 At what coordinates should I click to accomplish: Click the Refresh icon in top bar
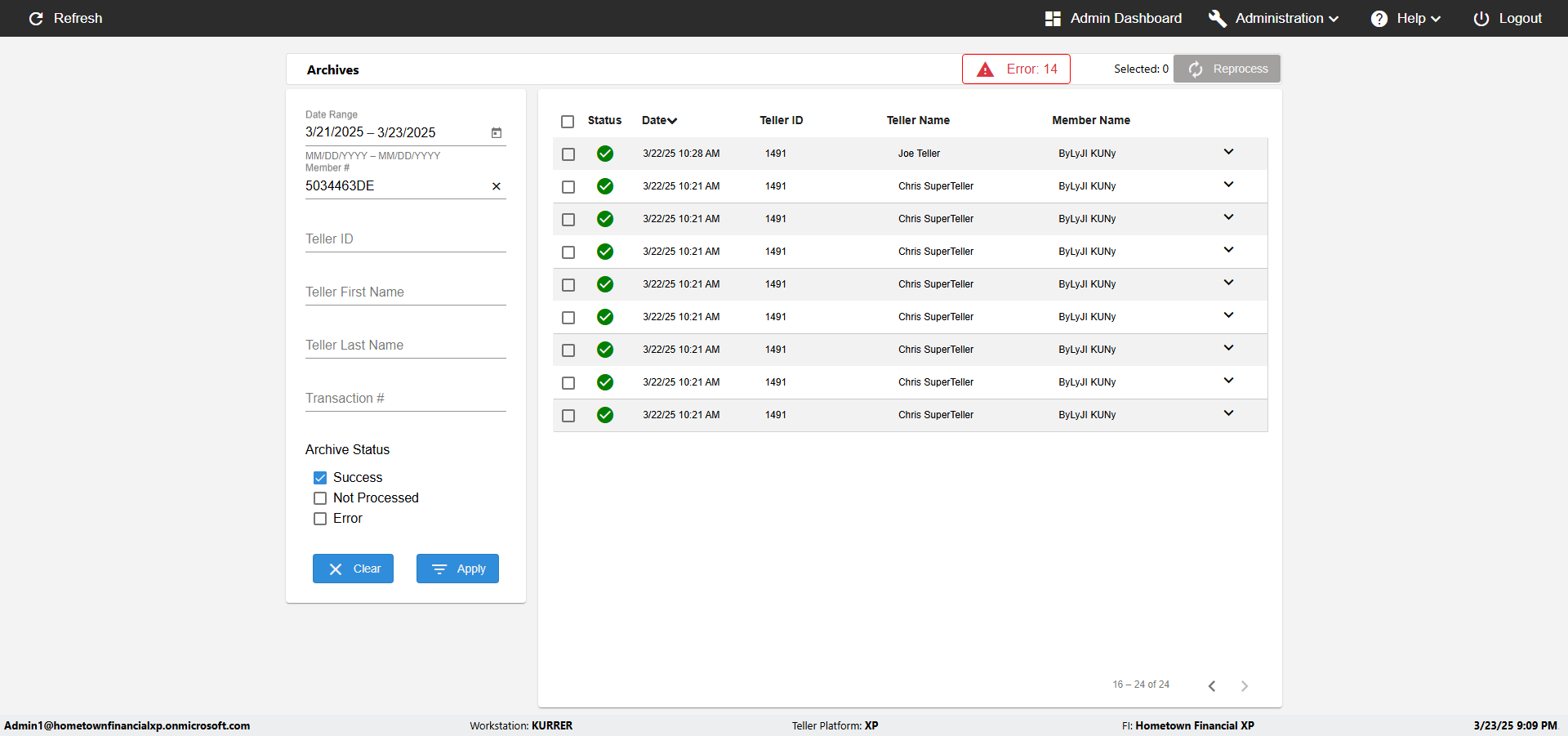click(x=36, y=18)
